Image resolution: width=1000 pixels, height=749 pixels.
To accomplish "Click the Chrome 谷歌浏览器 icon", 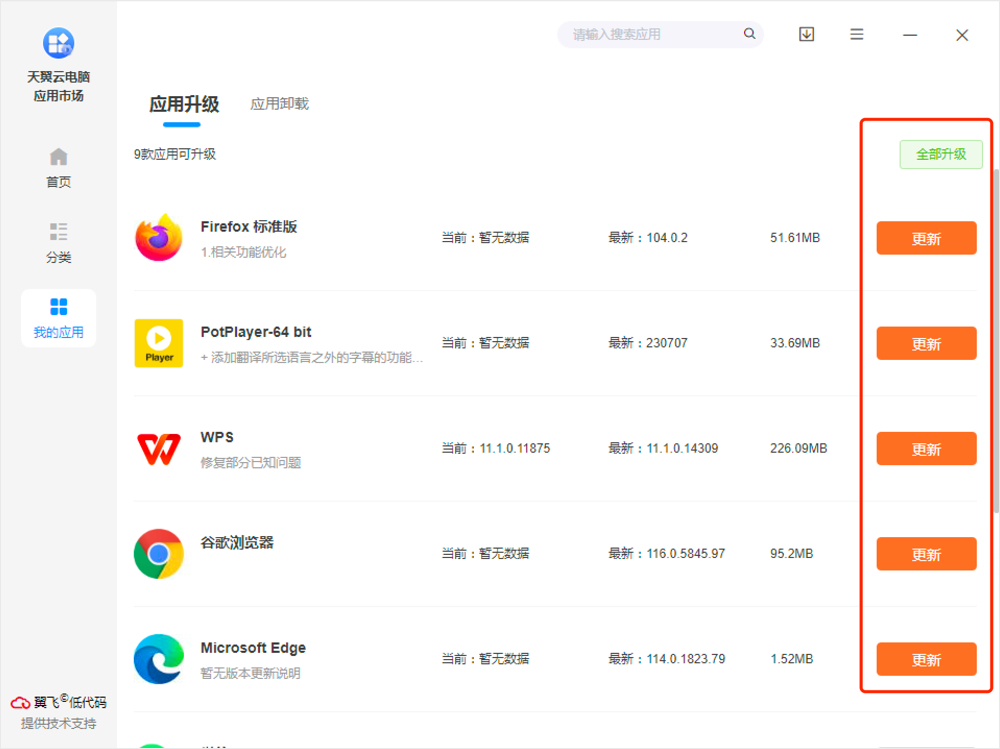I will [x=159, y=554].
